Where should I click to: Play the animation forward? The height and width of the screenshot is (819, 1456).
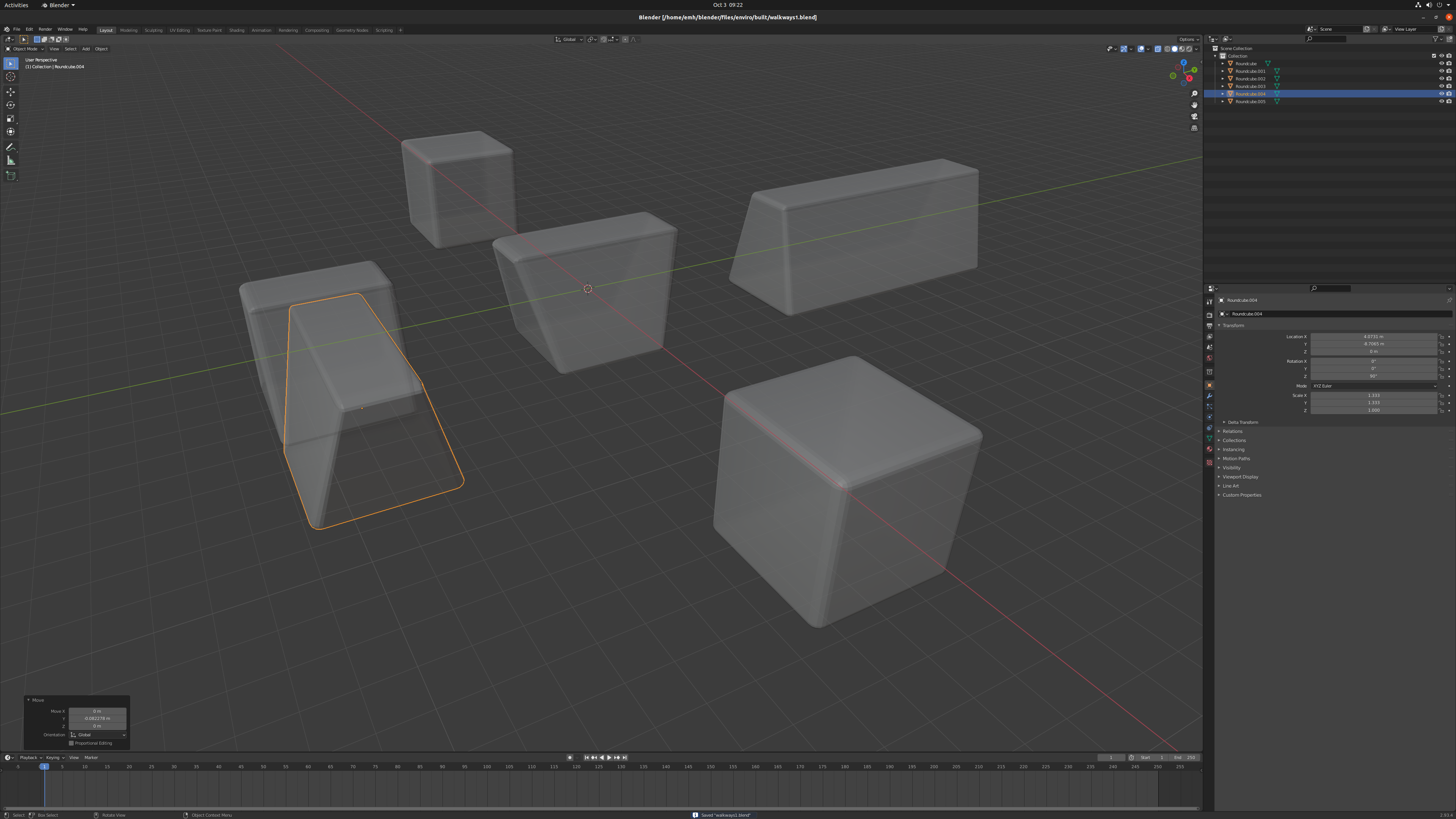click(609, 758)
